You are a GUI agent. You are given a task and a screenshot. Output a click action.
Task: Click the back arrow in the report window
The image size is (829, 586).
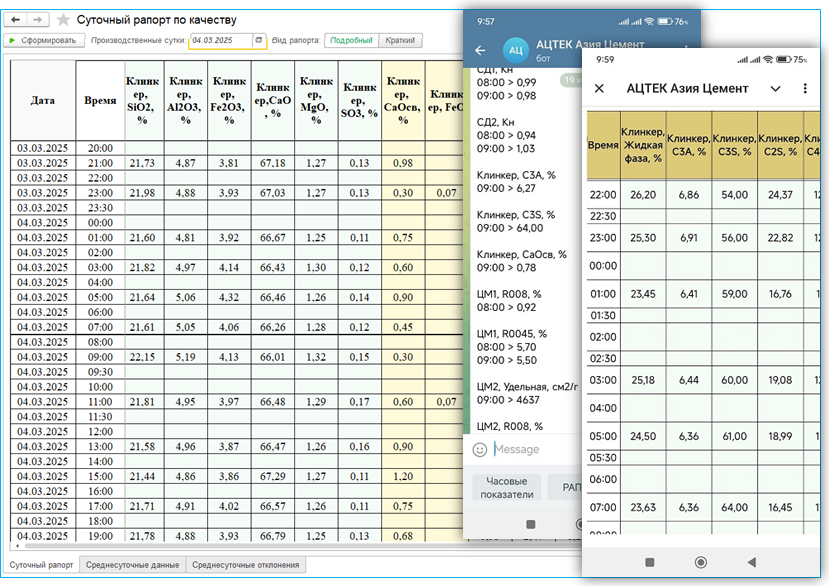(16, 20)
